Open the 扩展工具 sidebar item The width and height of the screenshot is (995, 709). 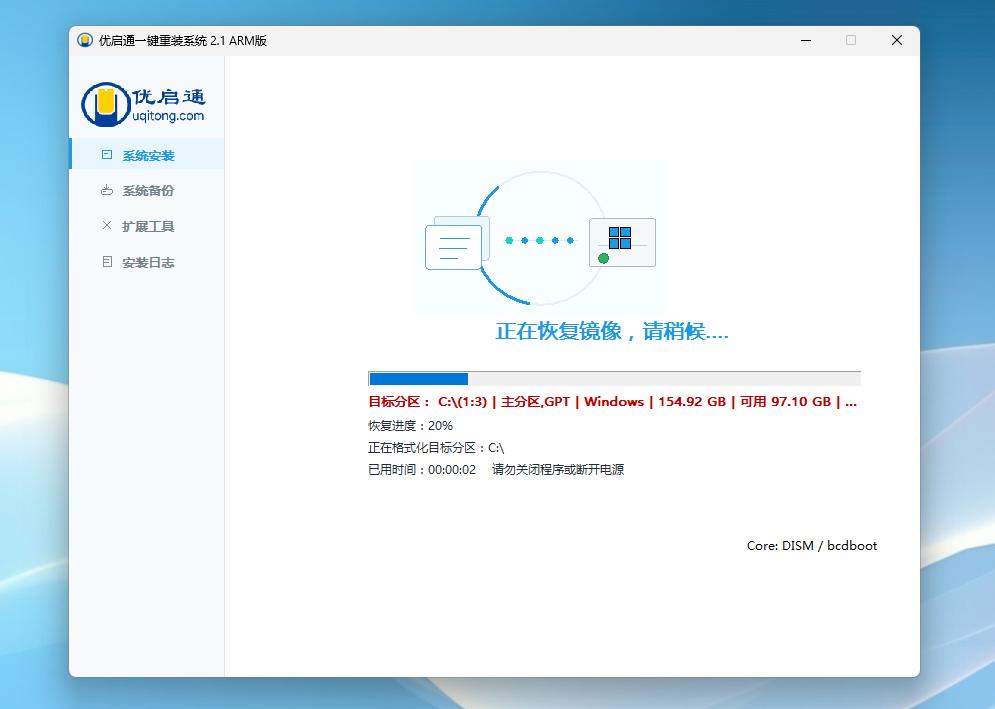click(147, 226)
